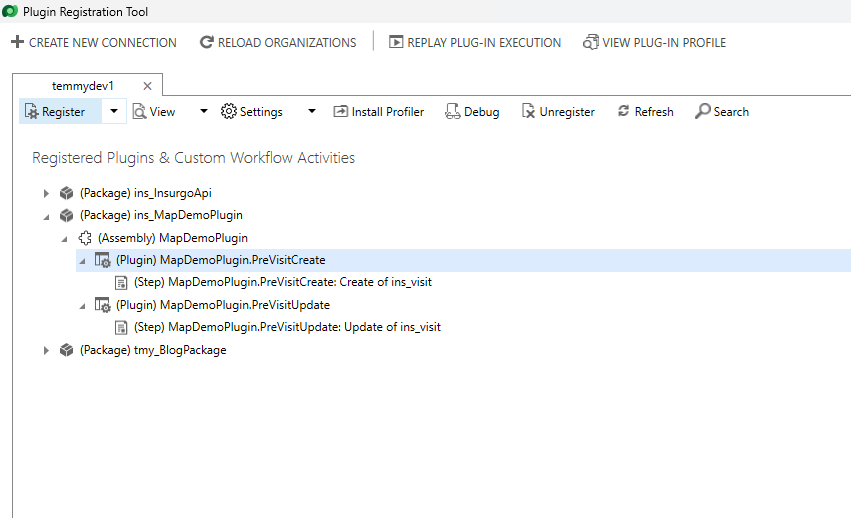Click the Debug icon

(452, 111)
